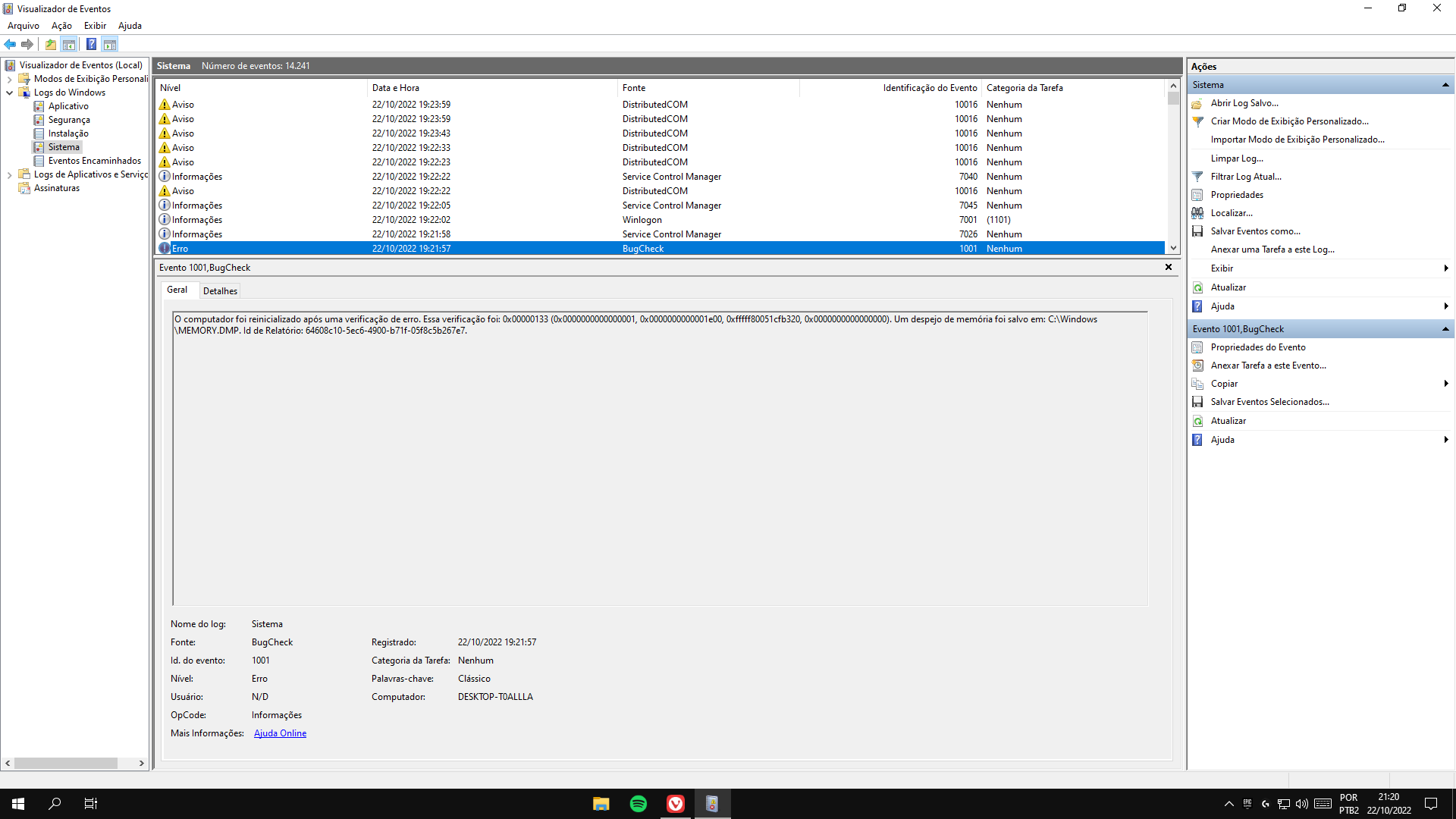Click Anexar uma Tarefa a este Log
1456x819 pixels.
[1272, 249]
